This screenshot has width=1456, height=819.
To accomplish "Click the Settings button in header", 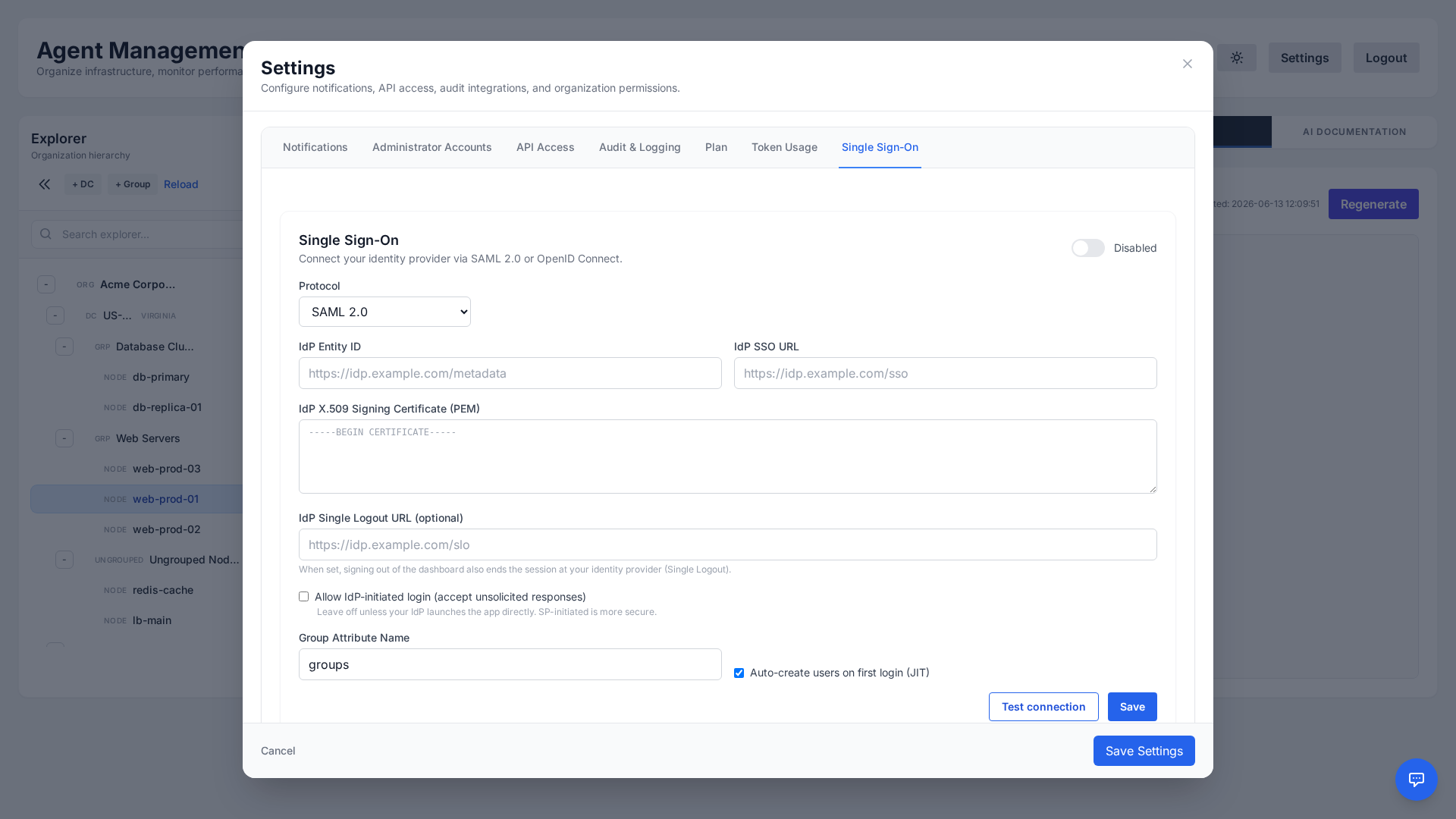I will tap(1304, 58).
